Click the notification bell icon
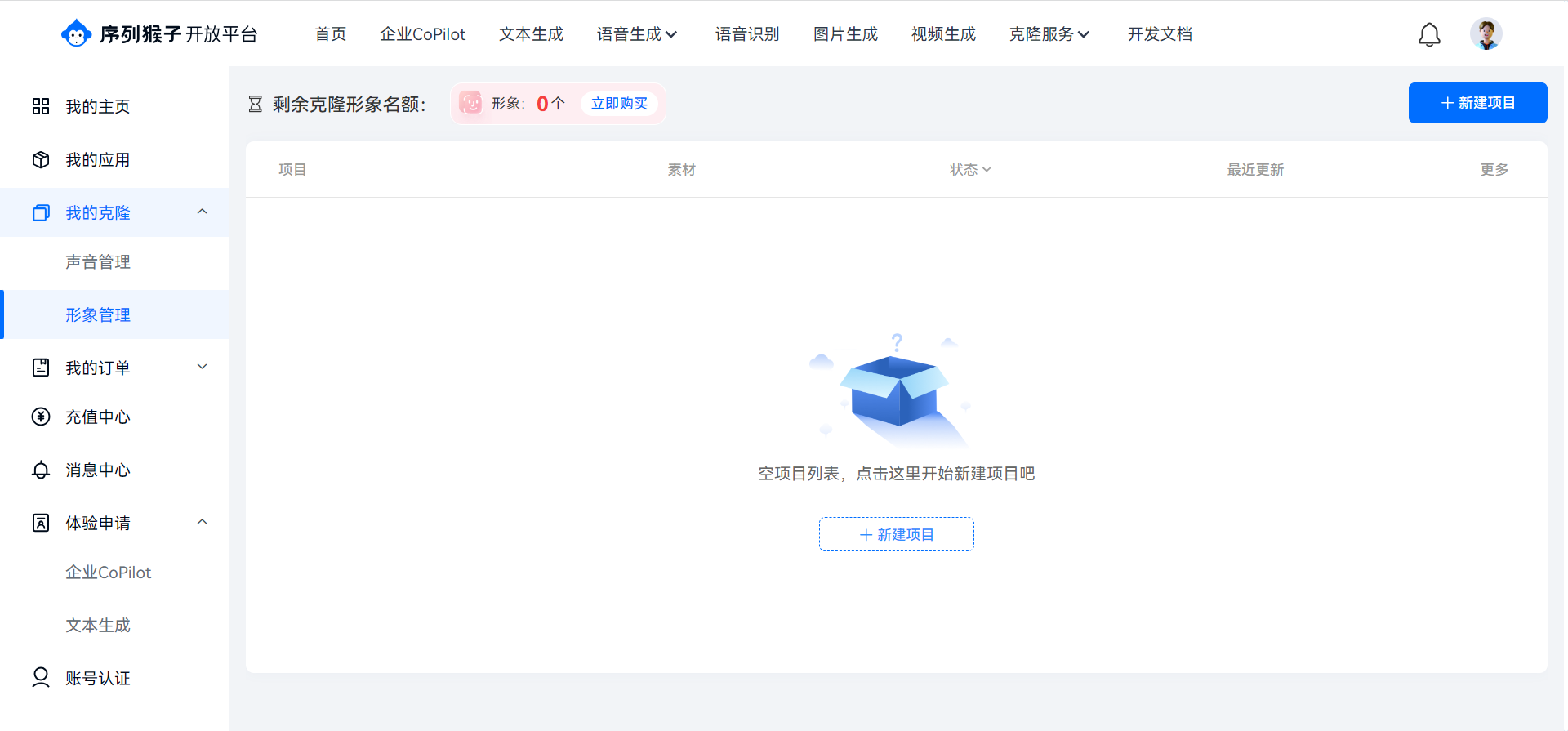 click(x=1429, y=34)
